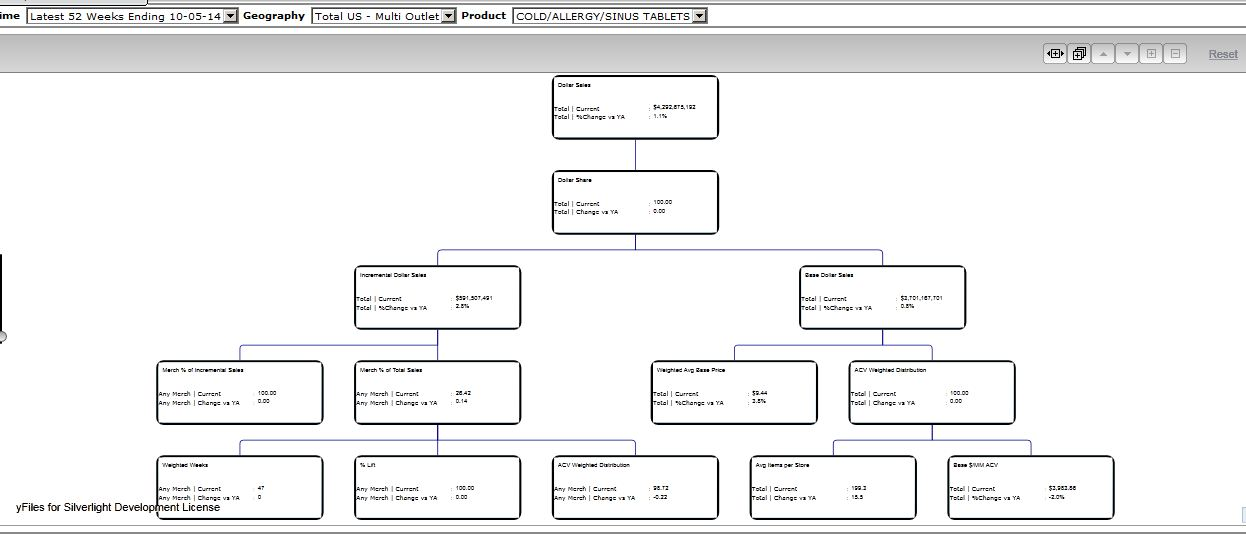The width and height of the screenshot is (1246, 534).
Task: Select the Dollar Share node
Action: point(635,202)
